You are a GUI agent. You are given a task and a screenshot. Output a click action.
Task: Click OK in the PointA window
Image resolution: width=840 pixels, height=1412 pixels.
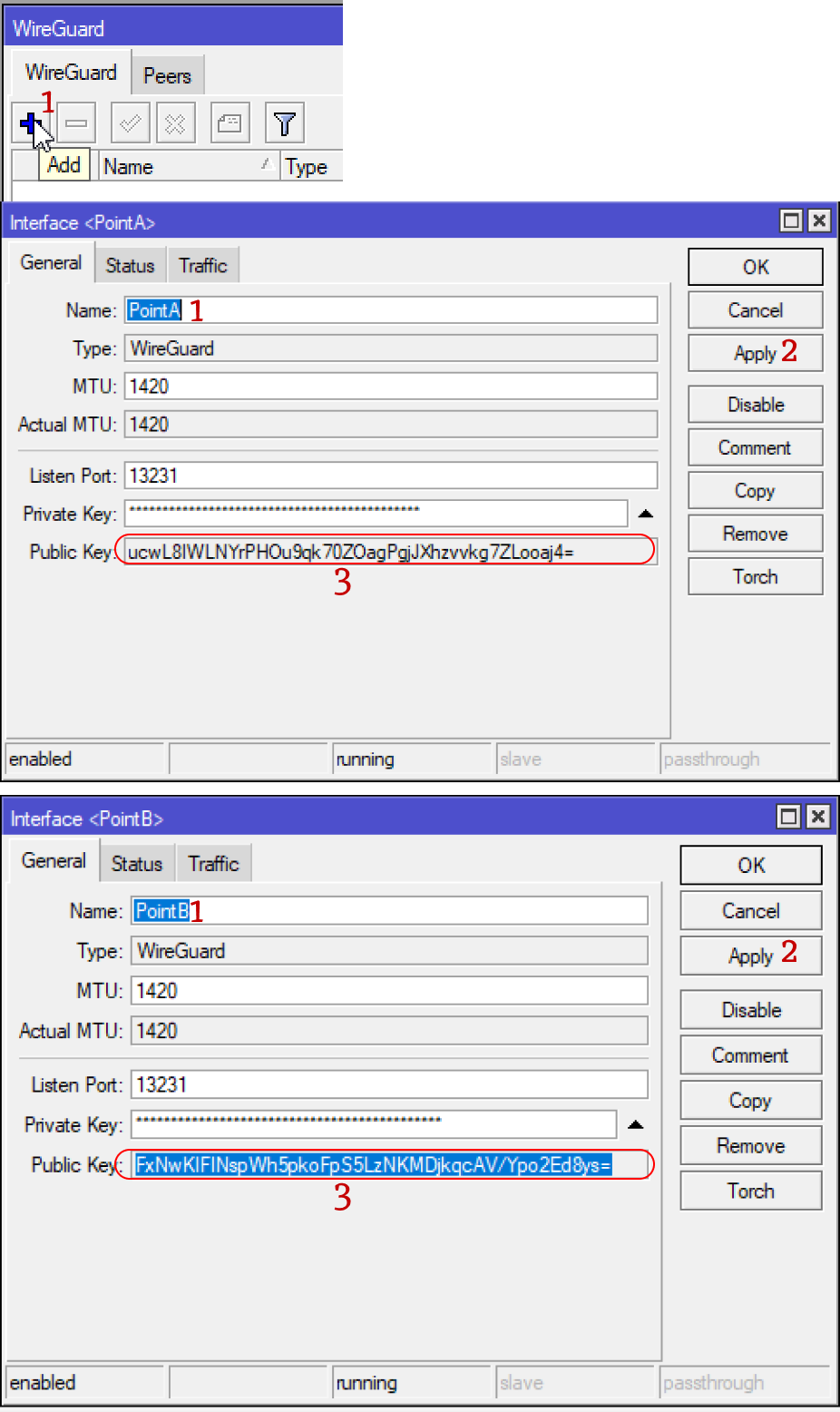[756, 267]
